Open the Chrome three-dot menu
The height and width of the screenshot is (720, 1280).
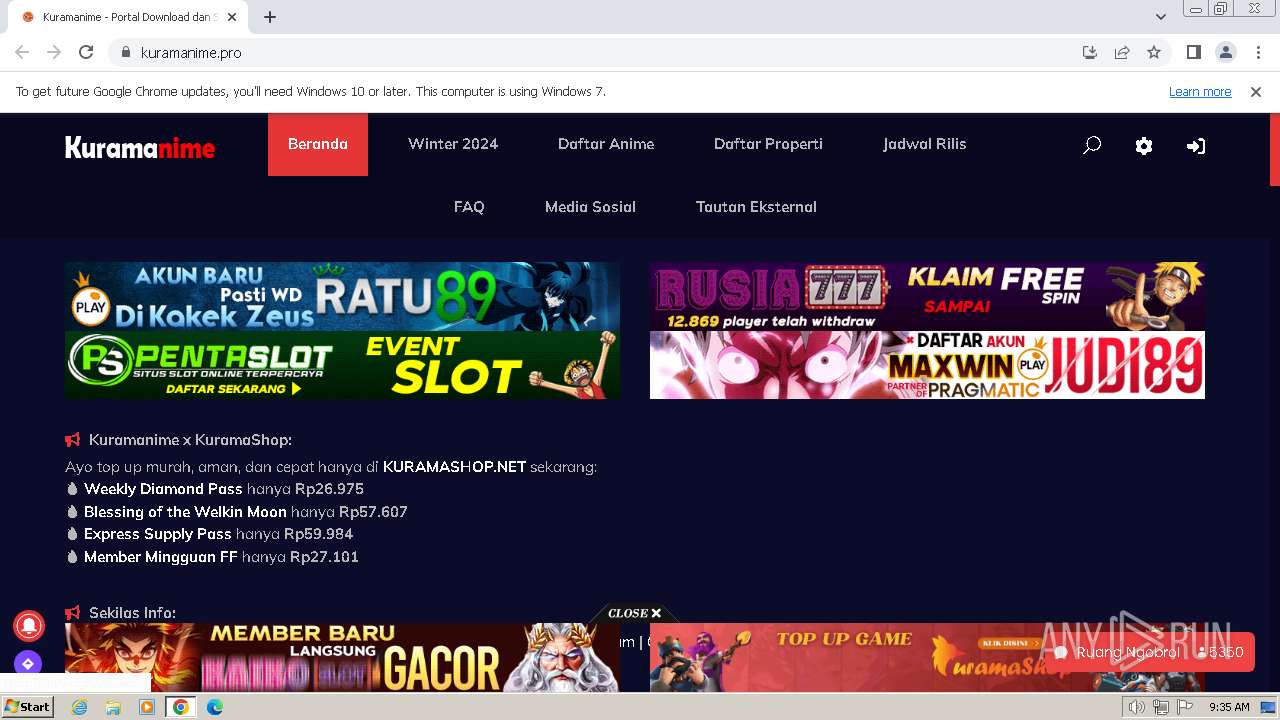(1258, 52)
